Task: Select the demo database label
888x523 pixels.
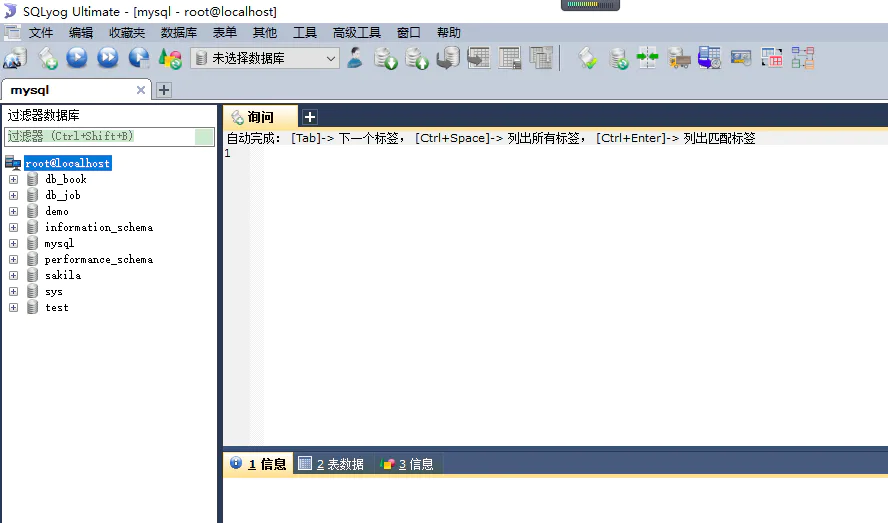Action: [x=57, y=211]
